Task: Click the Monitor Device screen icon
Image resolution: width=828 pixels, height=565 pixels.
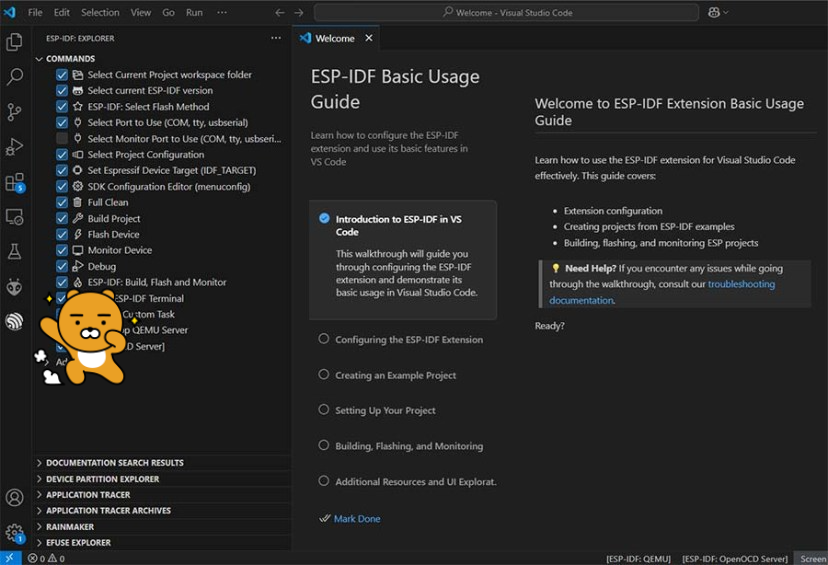Action: tap(78, 250)
